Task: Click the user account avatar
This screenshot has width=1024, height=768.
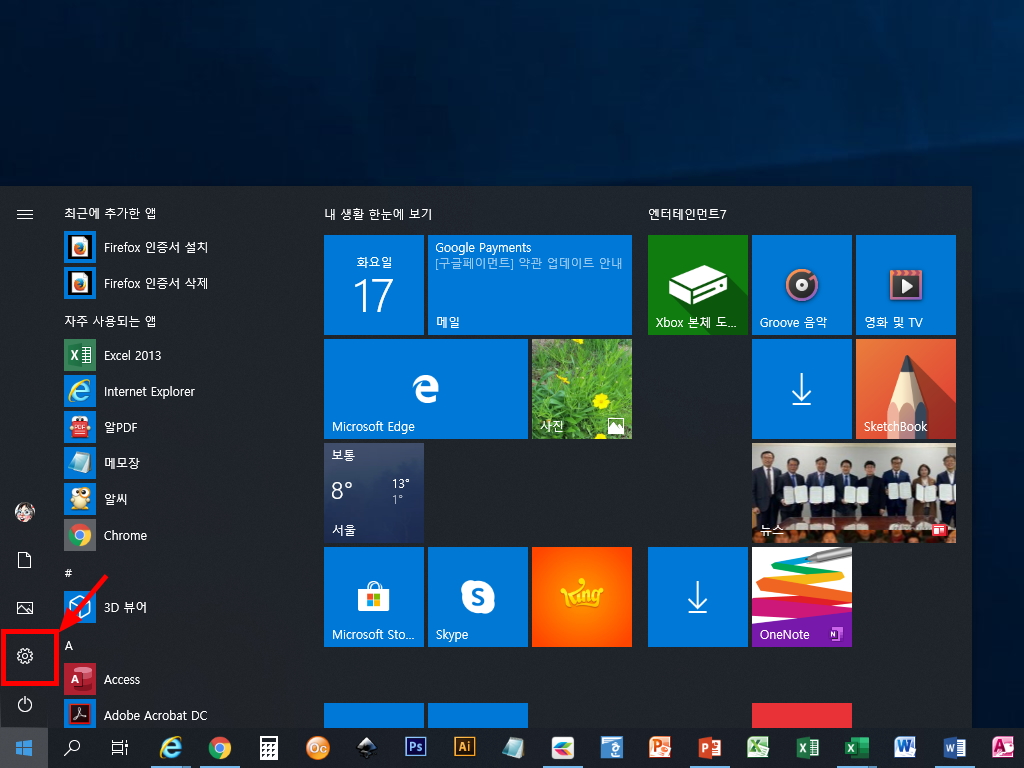Action: 25,511
